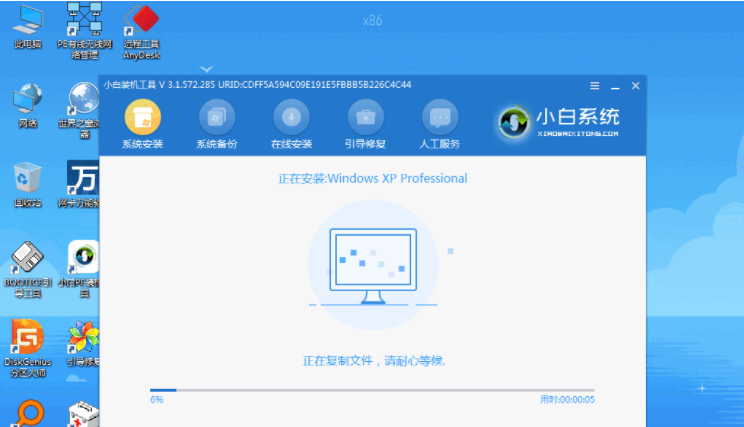Screen dimensions: 744x427
Task: Click the 正在安装:Windows XP Professional heading
Action: 372,178
